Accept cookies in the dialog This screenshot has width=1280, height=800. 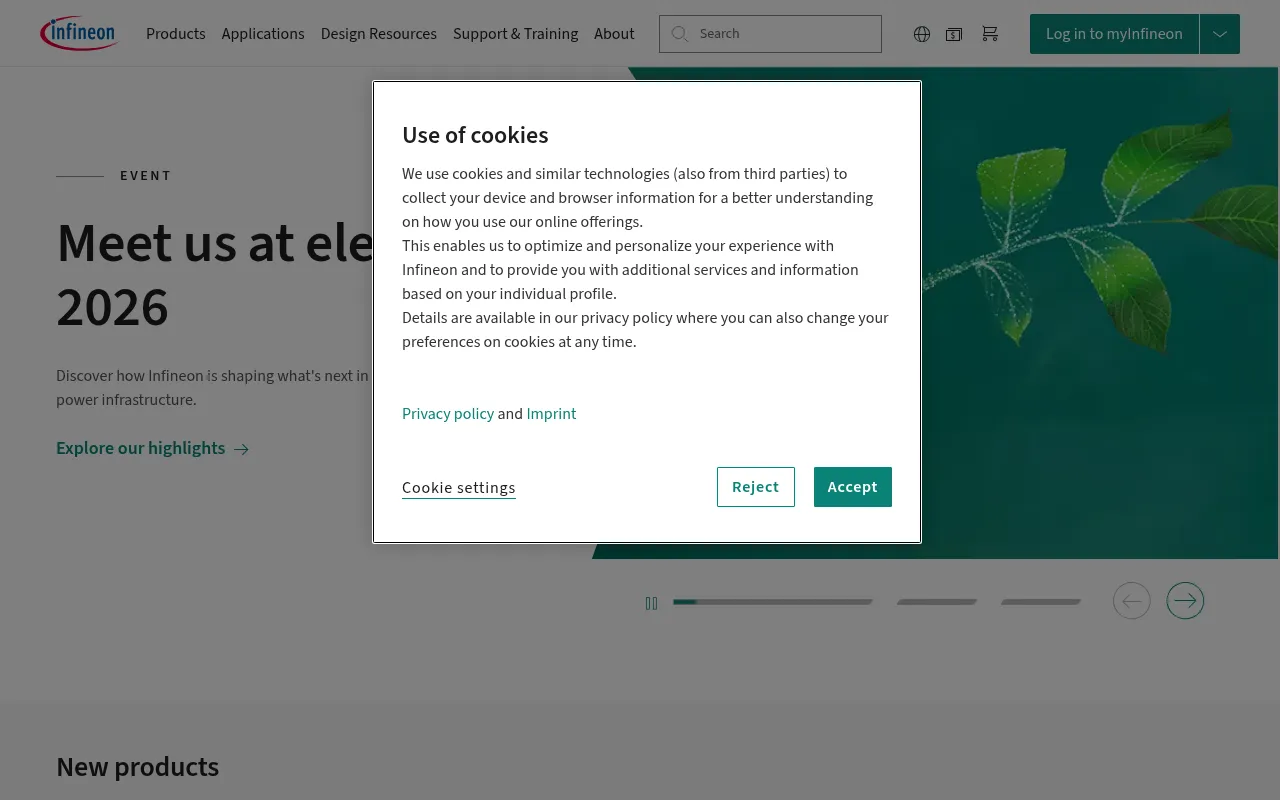(x=853, y=487)
